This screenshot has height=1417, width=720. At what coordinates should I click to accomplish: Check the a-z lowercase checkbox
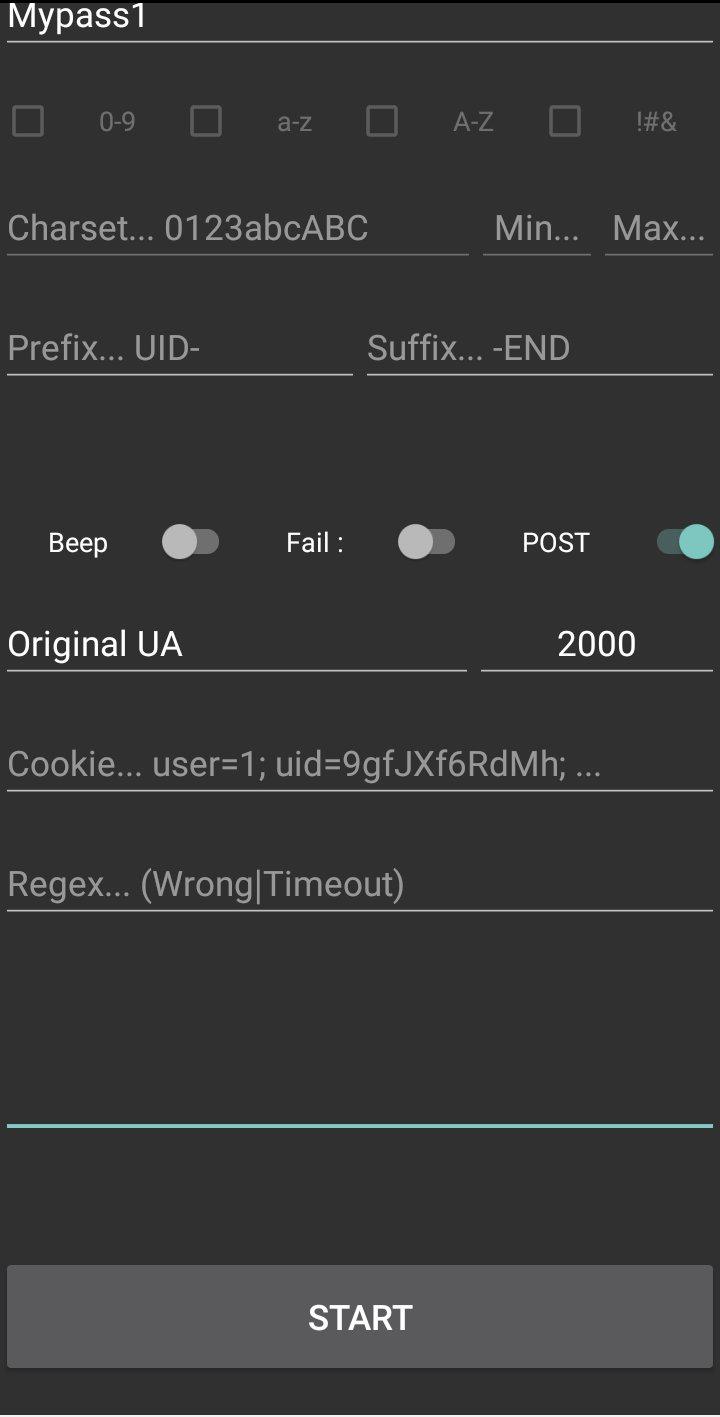206,122
